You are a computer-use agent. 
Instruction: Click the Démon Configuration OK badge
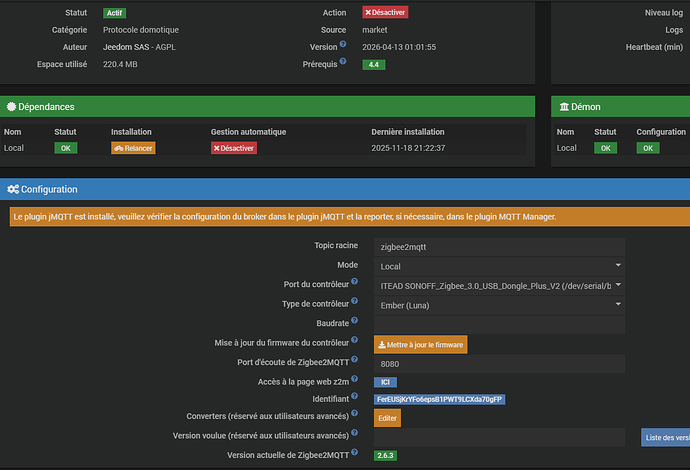coord(648,148)
